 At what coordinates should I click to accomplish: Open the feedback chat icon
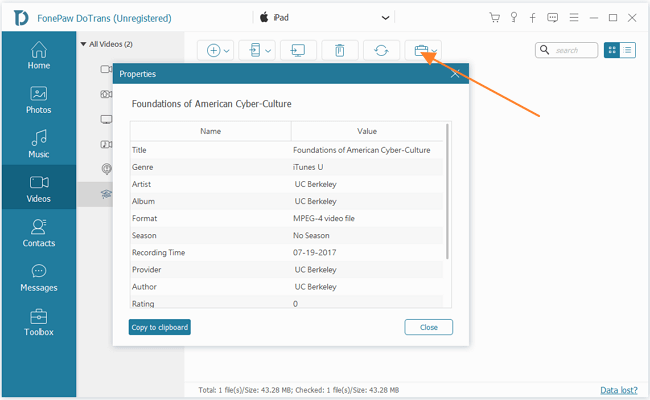(553, 17)
